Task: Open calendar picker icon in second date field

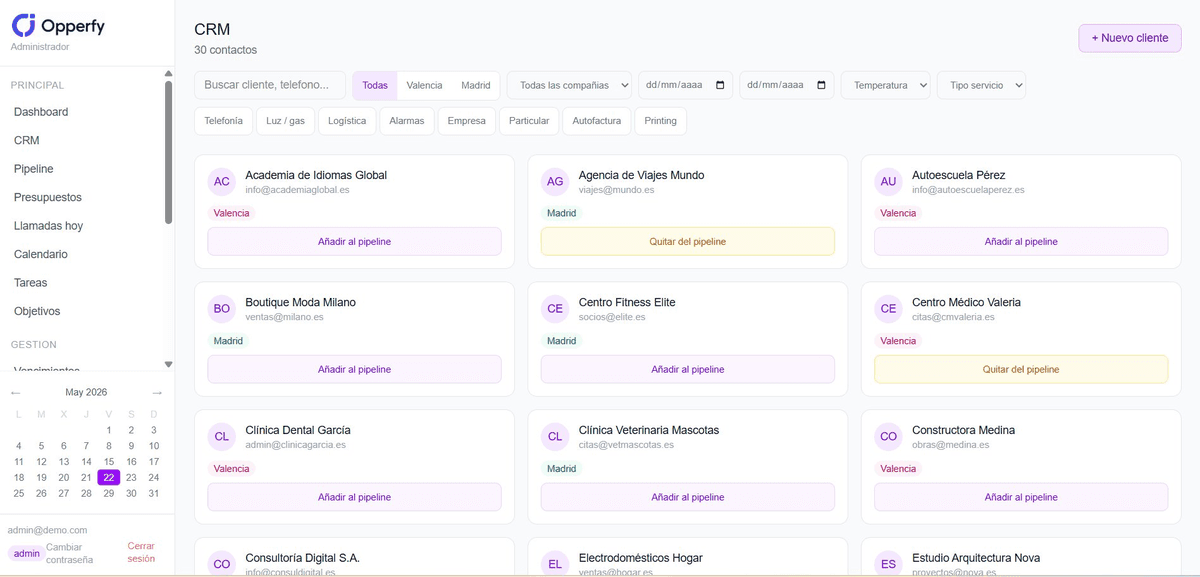Action: pos(821,85)
